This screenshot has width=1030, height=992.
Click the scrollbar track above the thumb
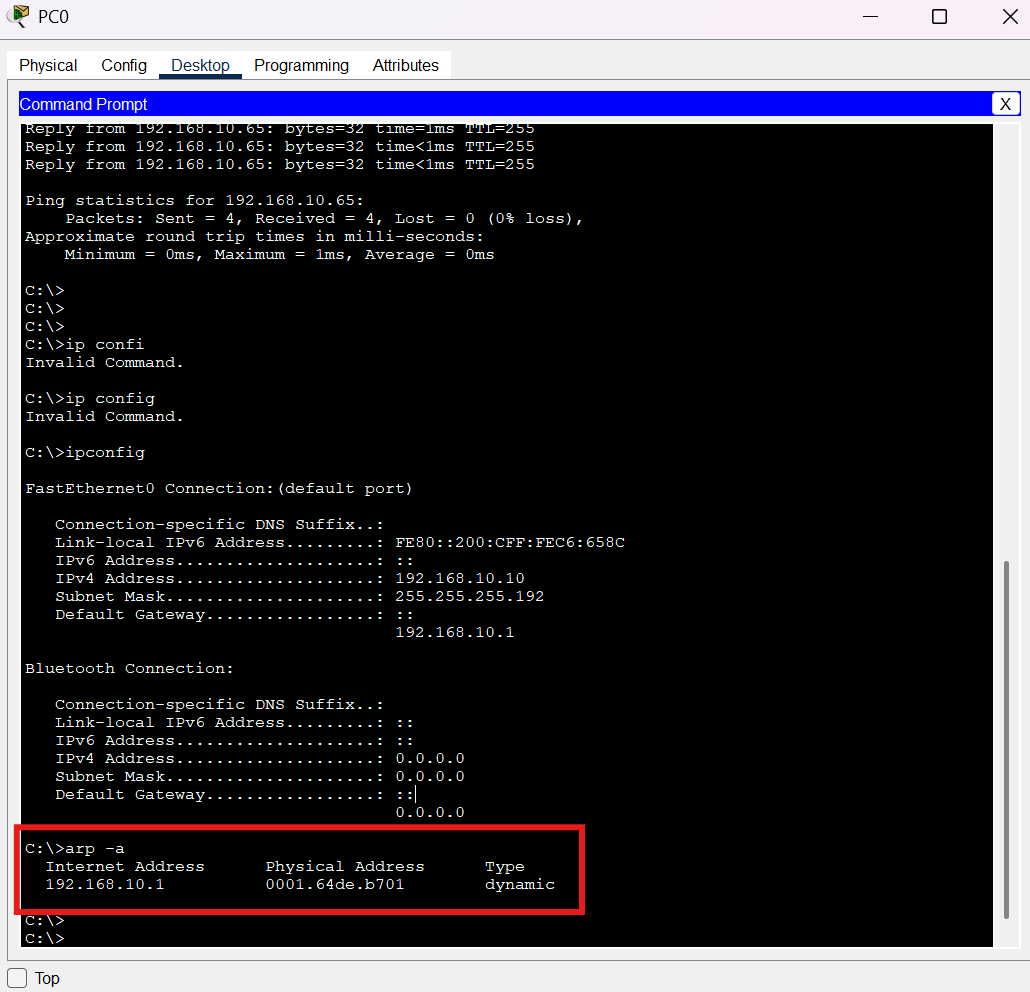1006,342
